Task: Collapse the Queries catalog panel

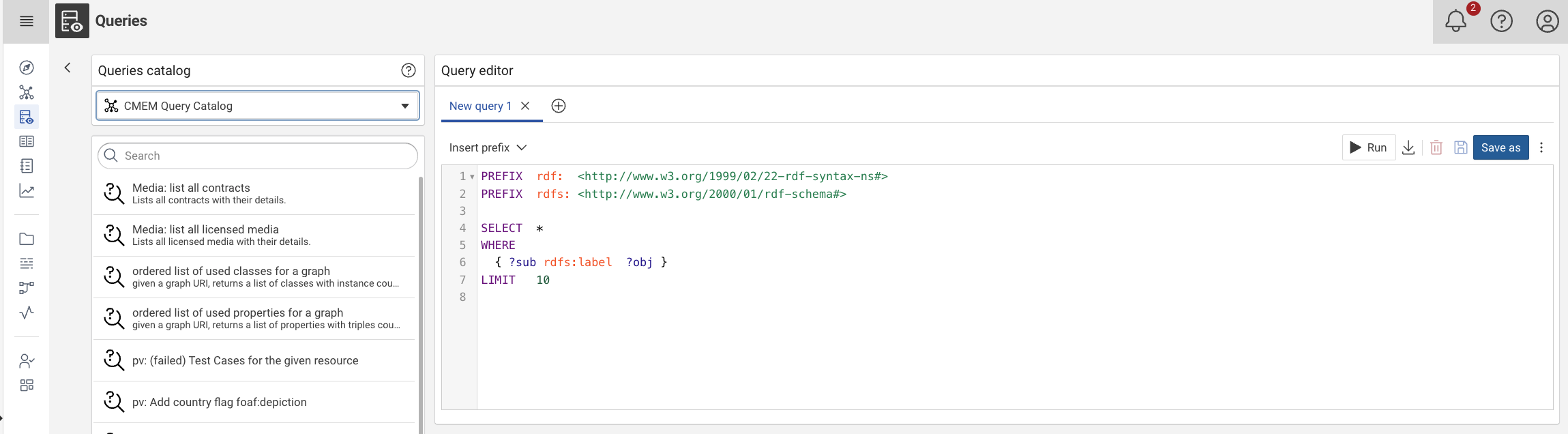Action: [68, 68]
